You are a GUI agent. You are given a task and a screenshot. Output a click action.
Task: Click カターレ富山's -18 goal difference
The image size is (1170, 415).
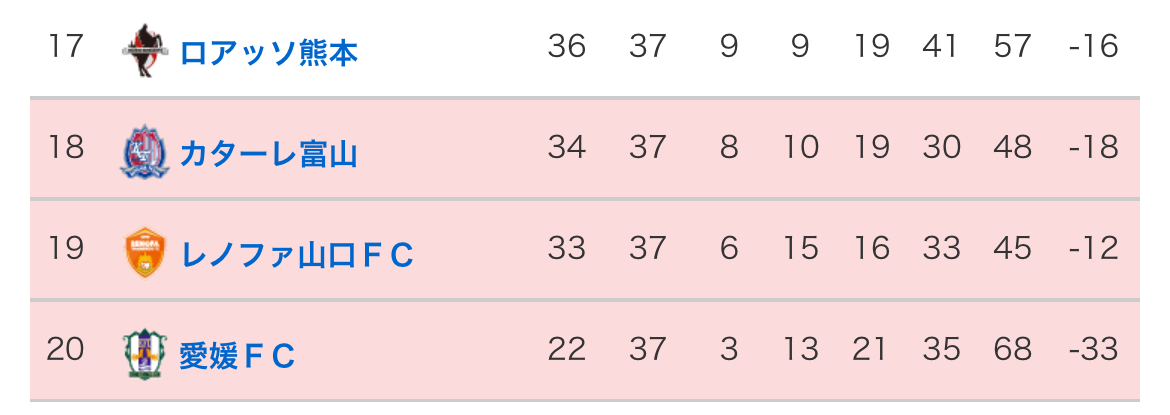coord(1093,148)
